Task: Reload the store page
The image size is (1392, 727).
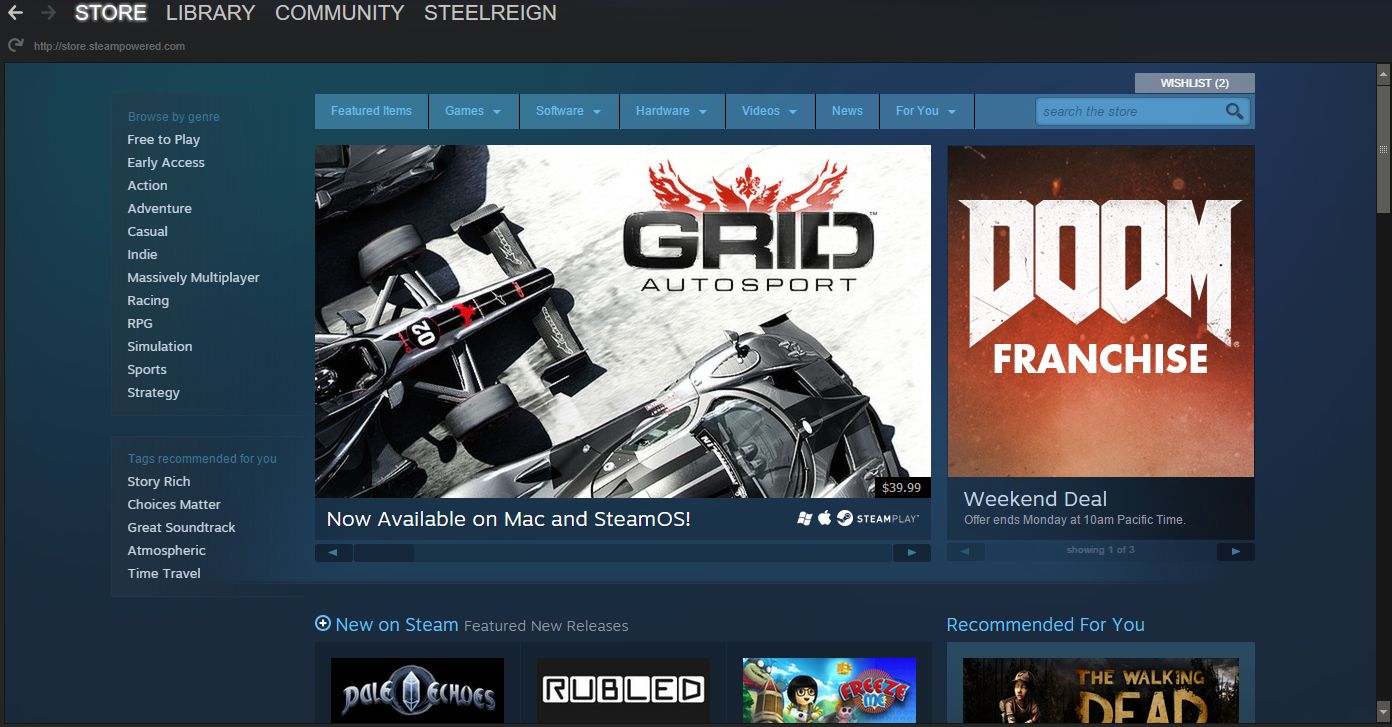Action: [x=15, y=46]
